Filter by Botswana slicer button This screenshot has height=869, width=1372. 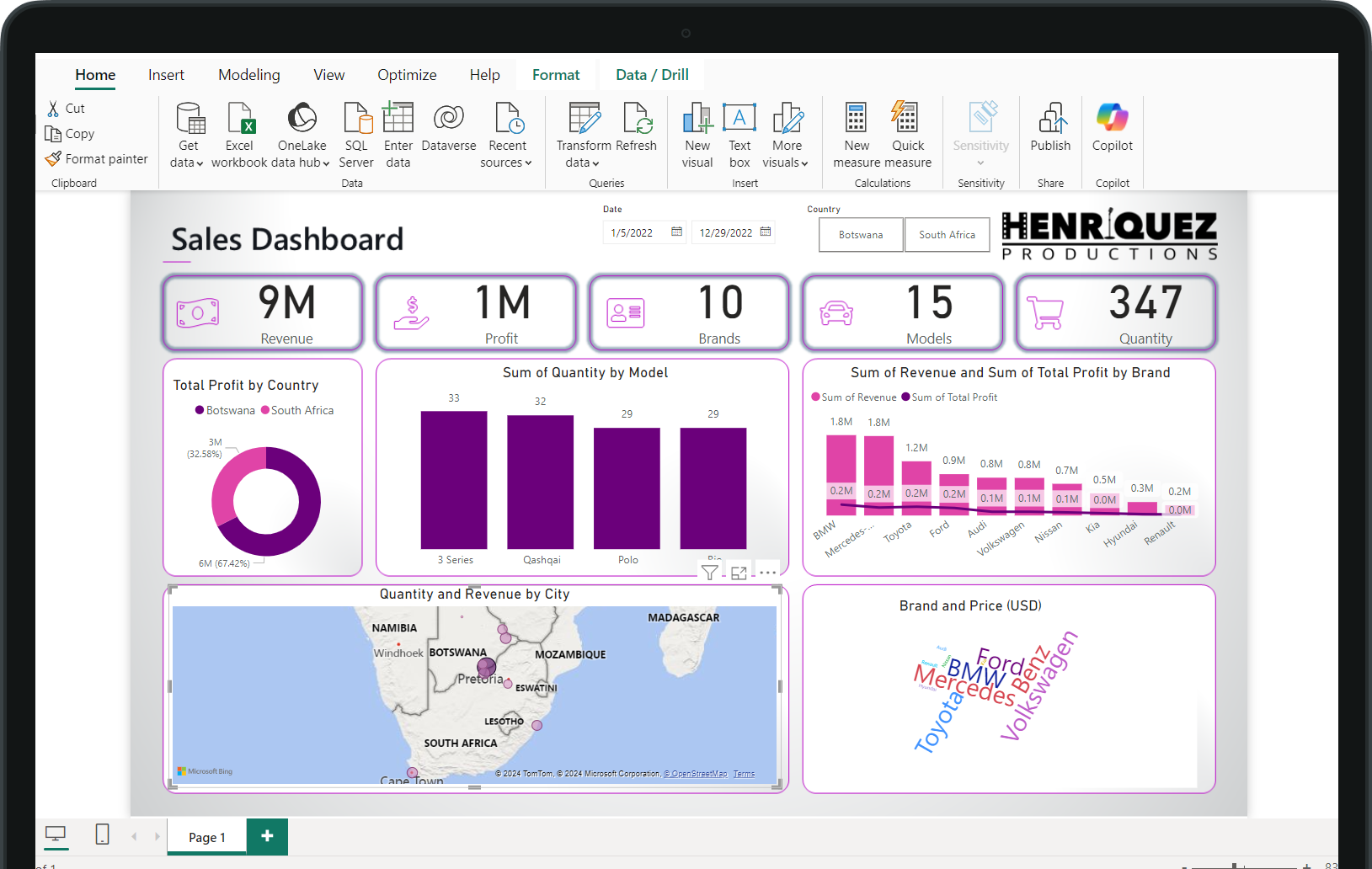(861, 235)
